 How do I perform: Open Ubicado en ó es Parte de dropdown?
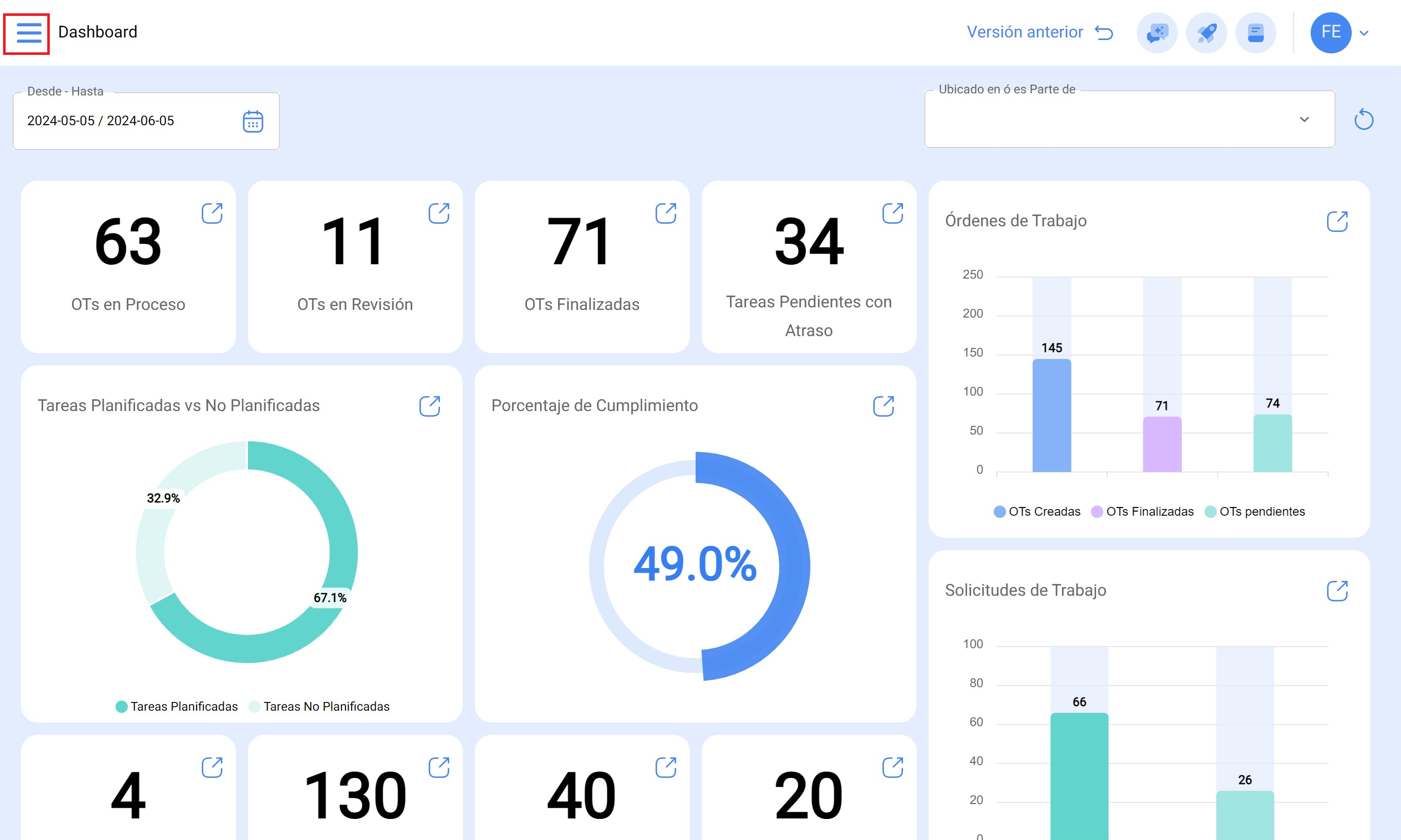[1129, 120]
